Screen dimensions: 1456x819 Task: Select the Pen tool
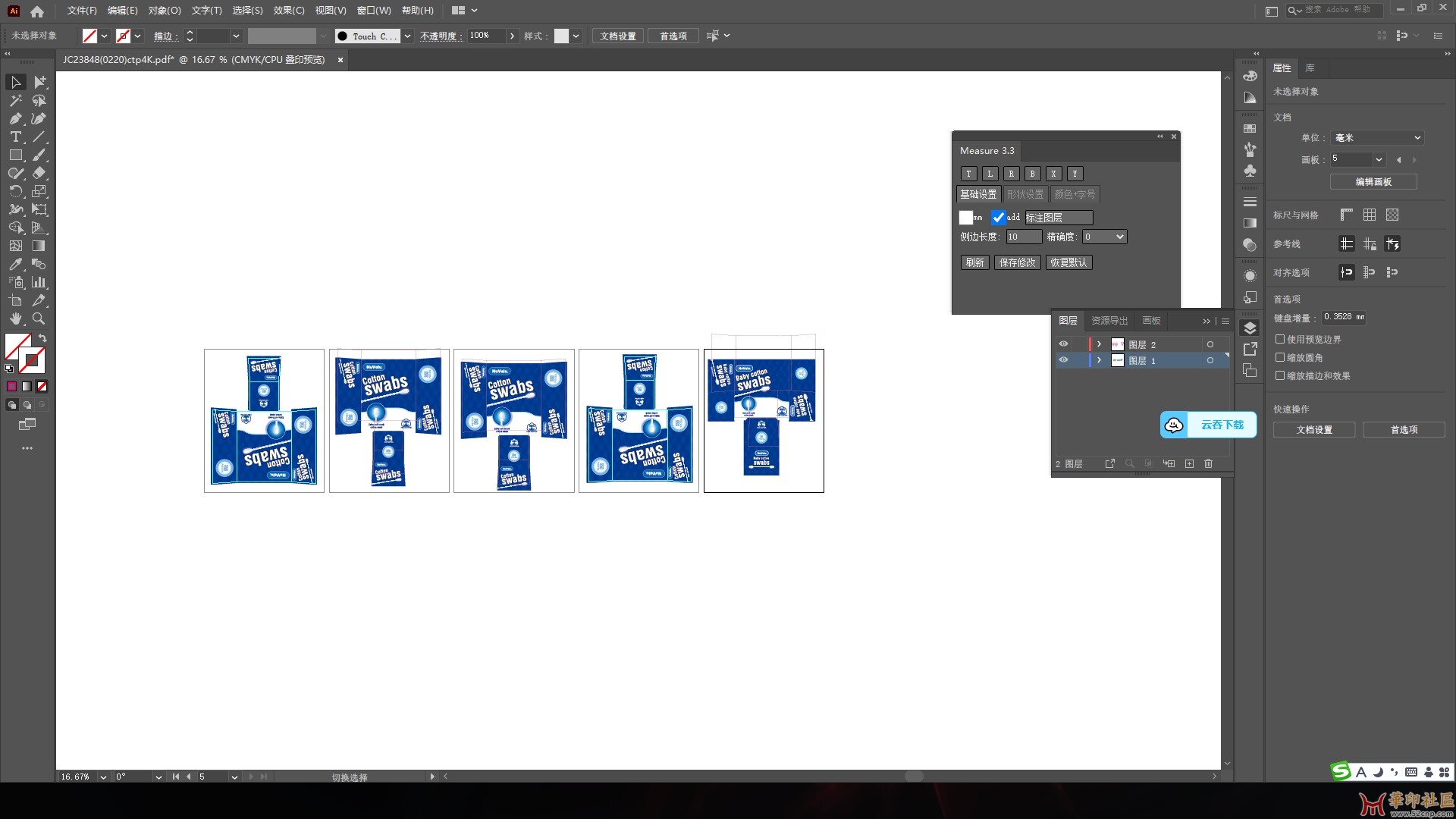(x=15, y=118)
